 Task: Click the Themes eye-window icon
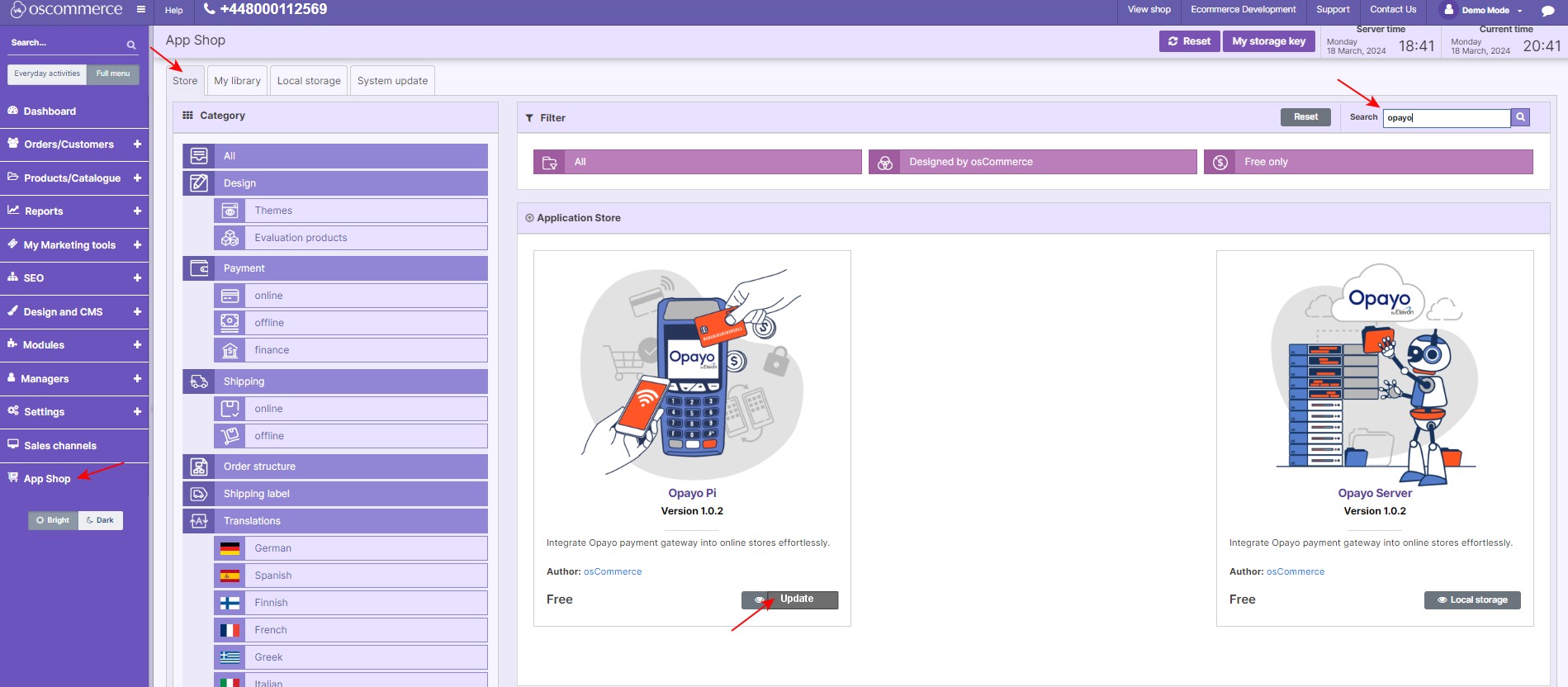pos(230,211)
